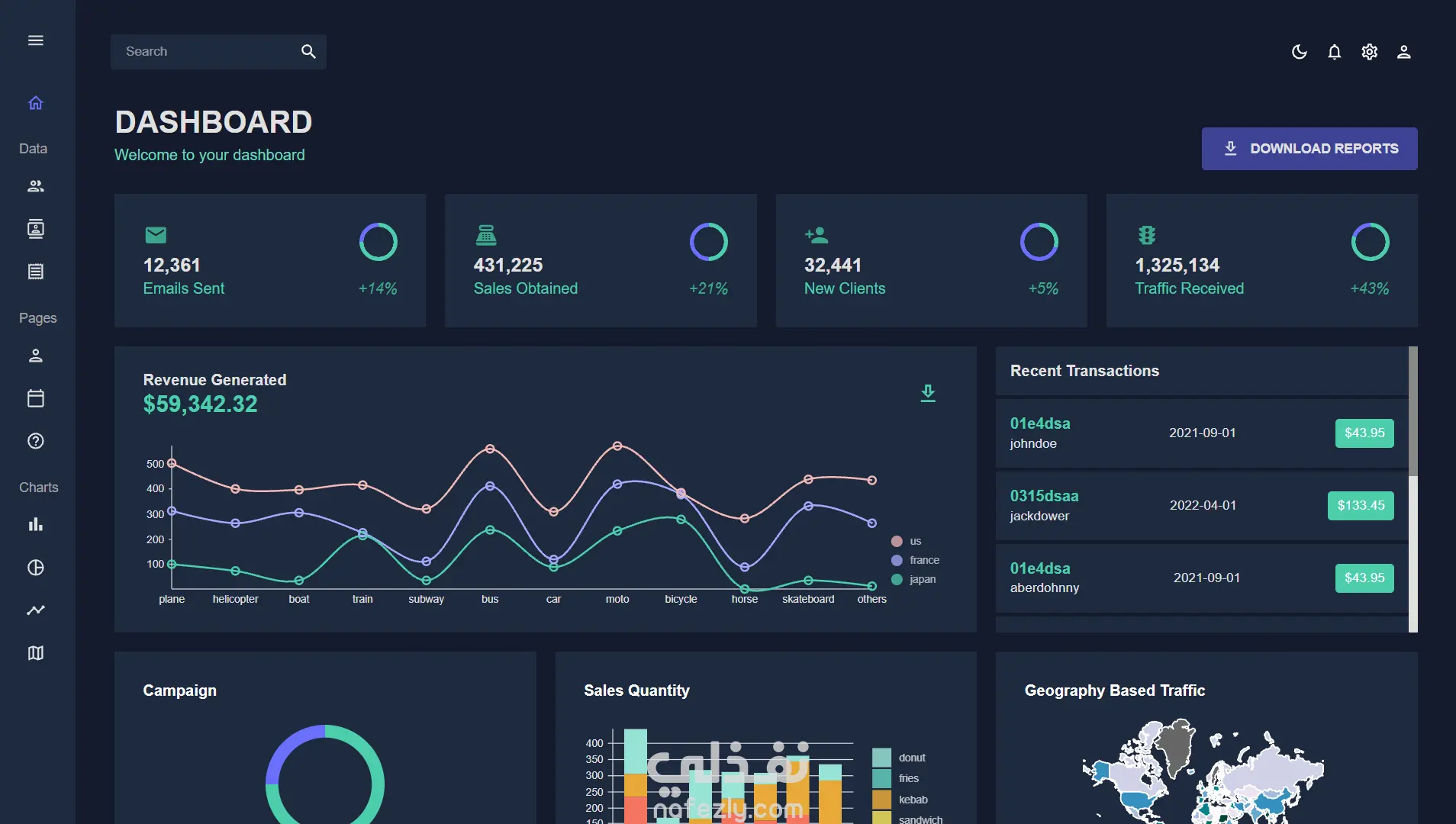Click the Search input field

click(206, 52)
